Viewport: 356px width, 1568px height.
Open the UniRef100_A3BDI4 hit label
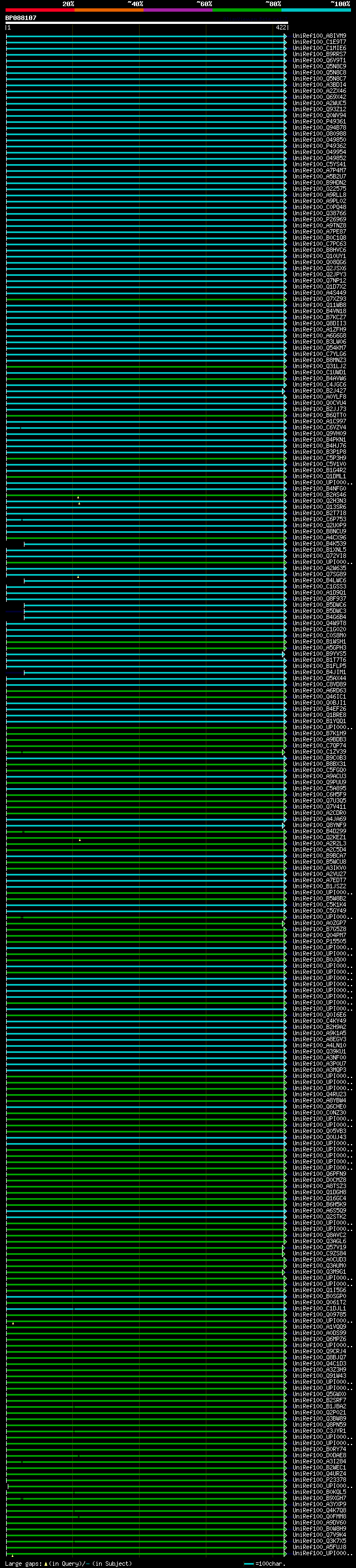319,85
